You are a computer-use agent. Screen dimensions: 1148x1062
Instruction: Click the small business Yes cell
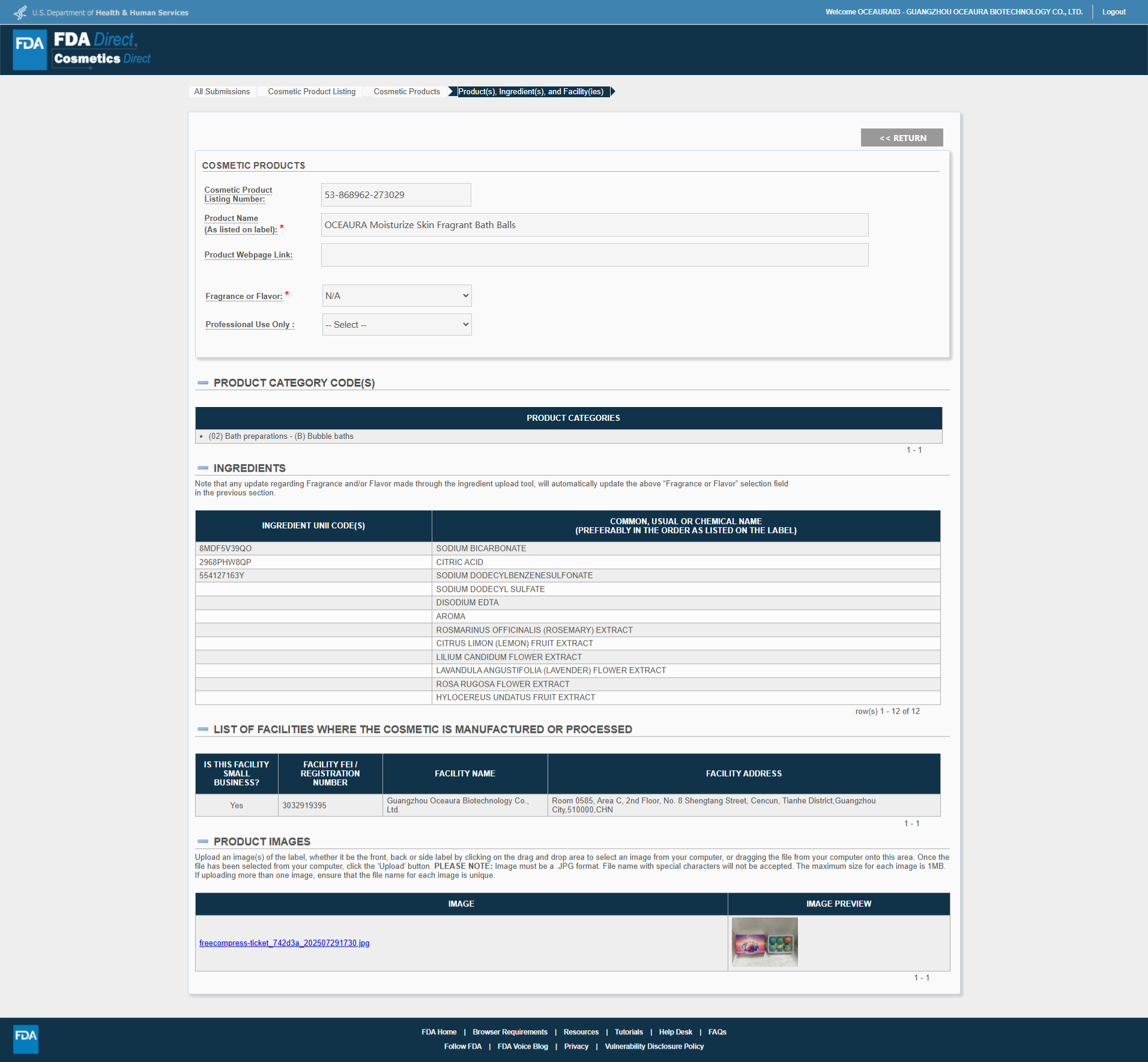tap(237, 805)
